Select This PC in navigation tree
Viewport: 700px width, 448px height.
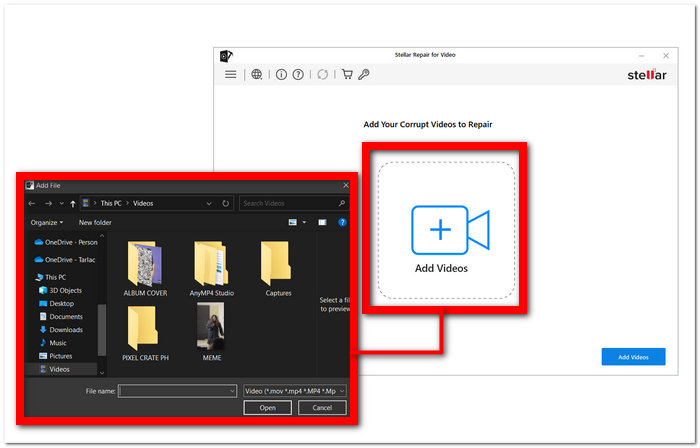[x=50, y=277]
